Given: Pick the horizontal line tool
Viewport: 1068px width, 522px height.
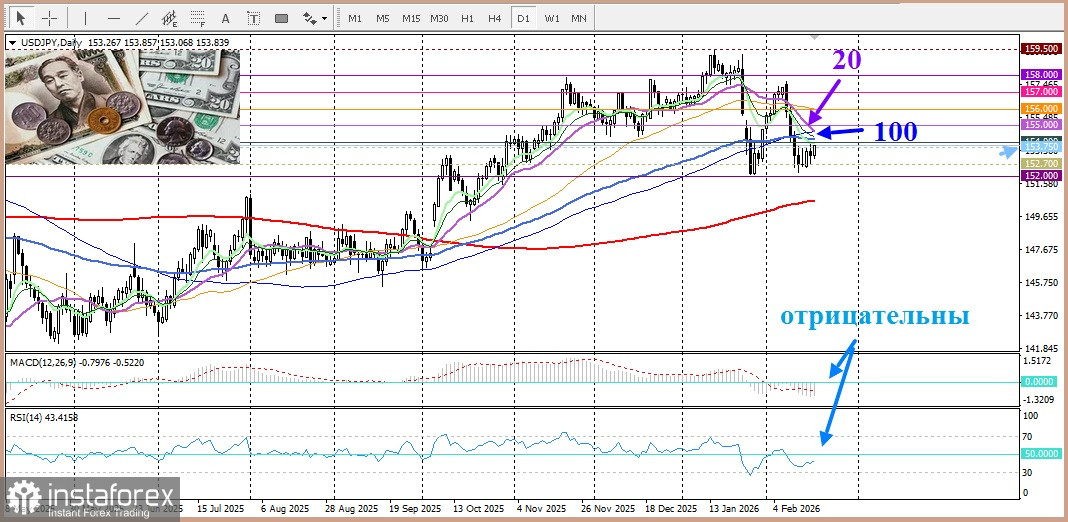Looking at the screenshot, I should (x=113, y=18).
